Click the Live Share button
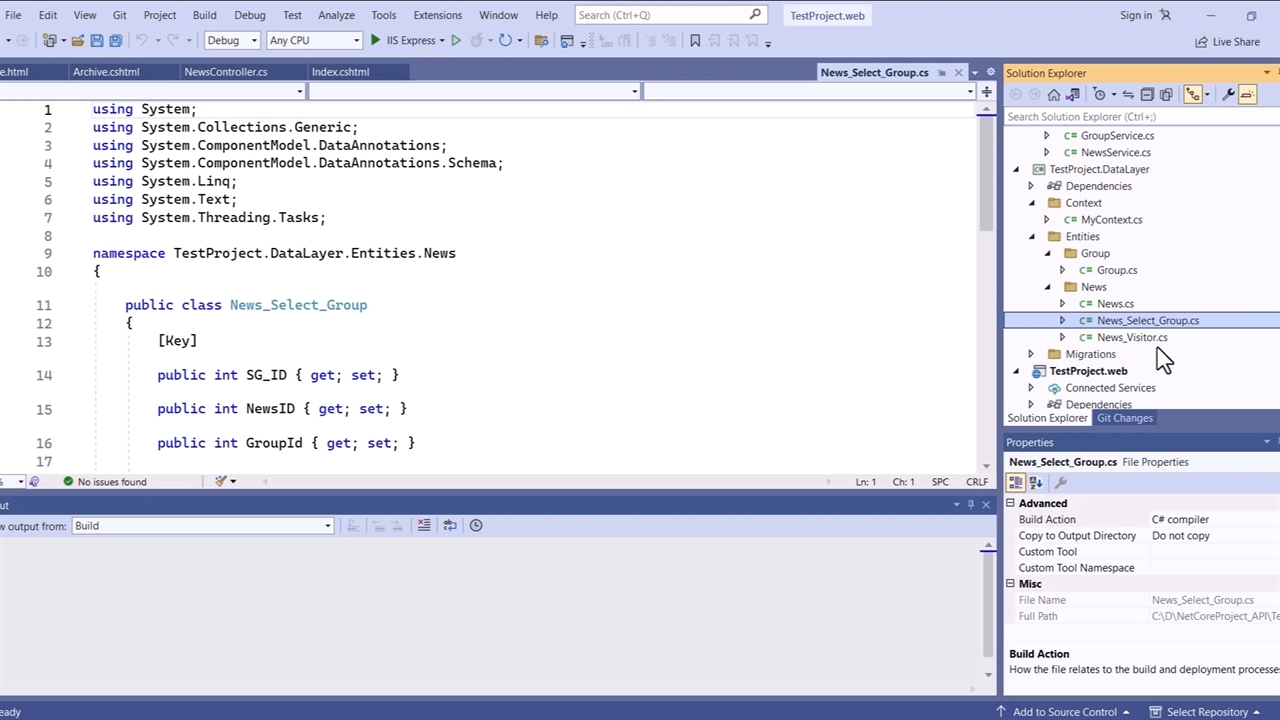Image resolution: width=1280 pixels, height=720 pixels. 1227,42
